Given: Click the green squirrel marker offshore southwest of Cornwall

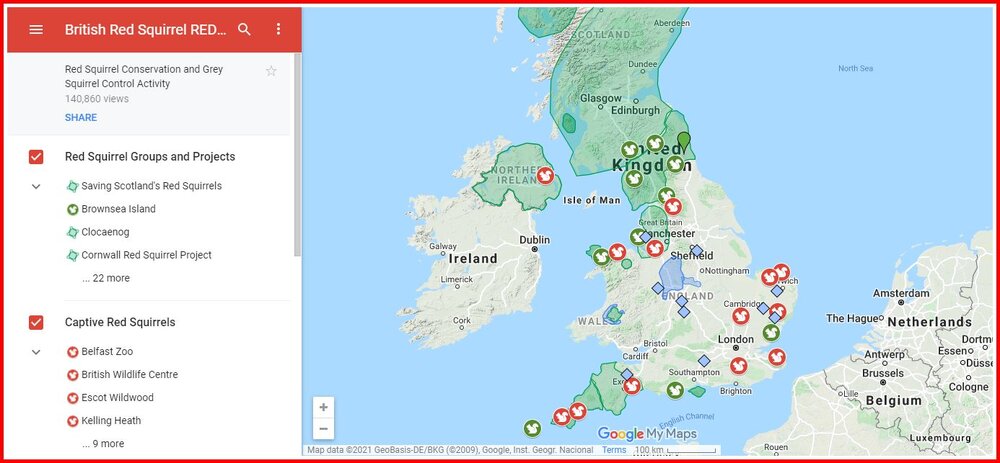Looking at the screenshot, I should click(533, 429).
